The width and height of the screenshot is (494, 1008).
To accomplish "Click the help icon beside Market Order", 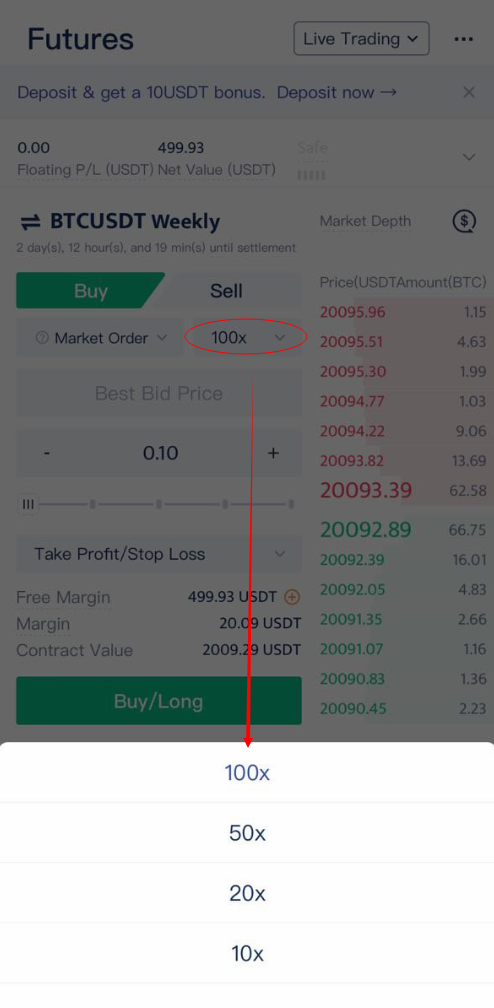I will (42, 338).
